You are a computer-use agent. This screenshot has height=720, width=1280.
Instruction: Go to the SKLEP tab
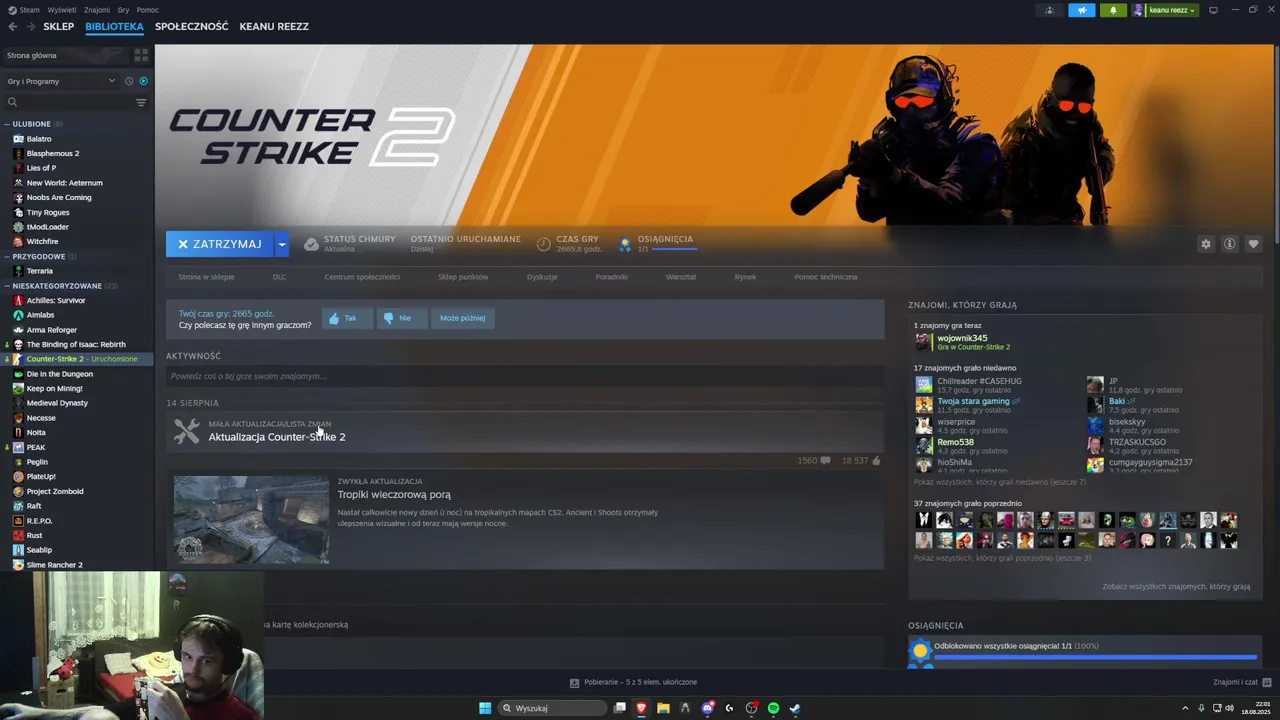pos(59,27)
